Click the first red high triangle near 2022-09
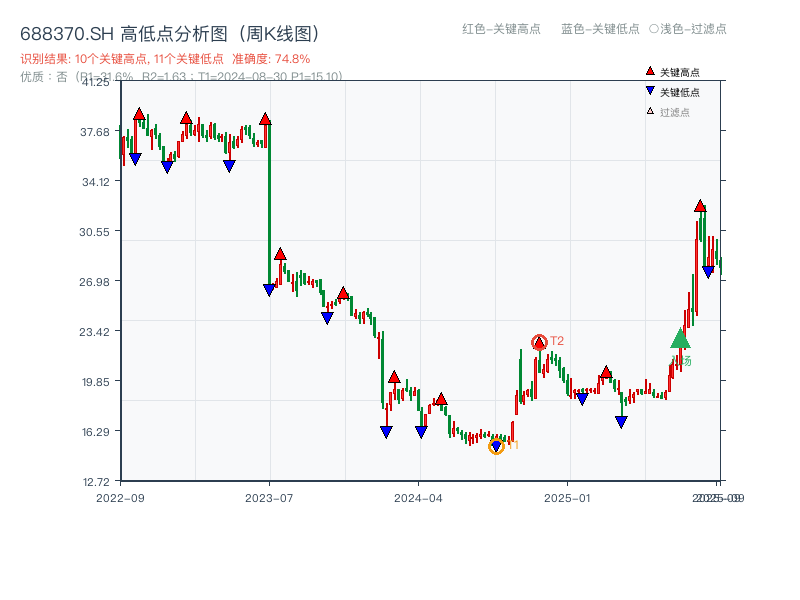The width and height of the screenshot is (800, 600). point(137,115)
